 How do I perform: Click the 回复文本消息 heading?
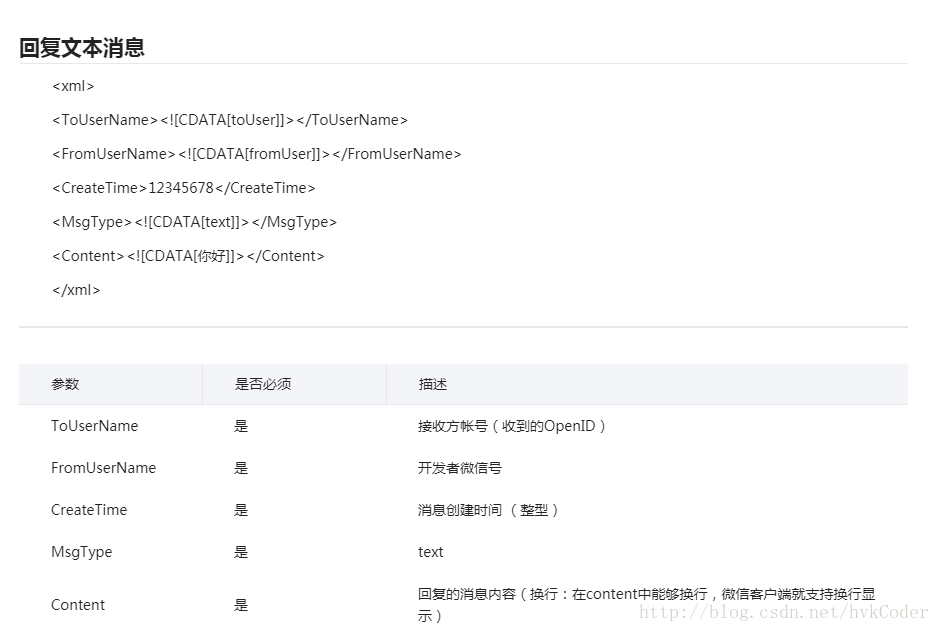coord(82,47)
